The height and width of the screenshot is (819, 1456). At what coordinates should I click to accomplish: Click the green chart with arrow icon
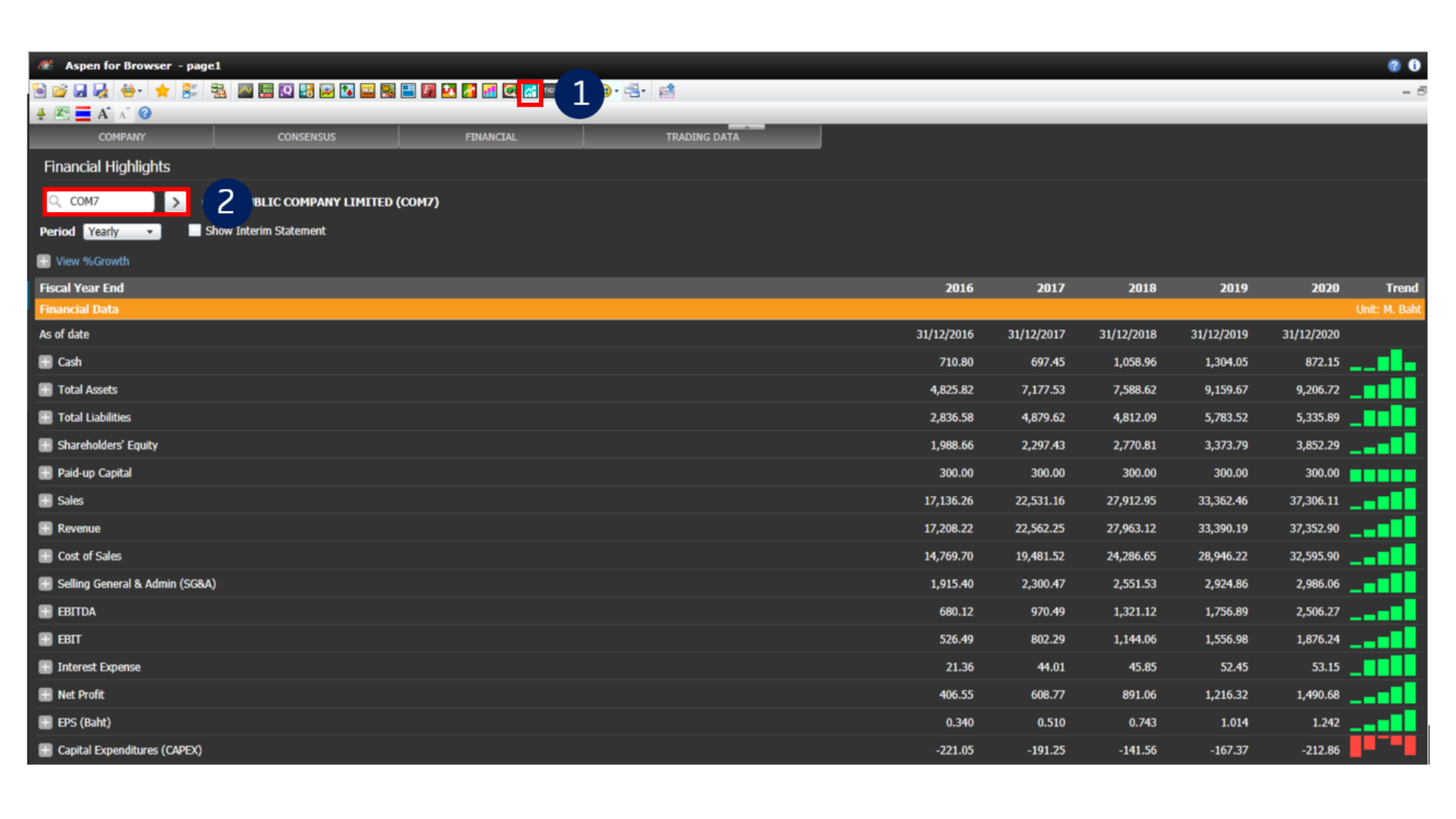tap(469, 92)
